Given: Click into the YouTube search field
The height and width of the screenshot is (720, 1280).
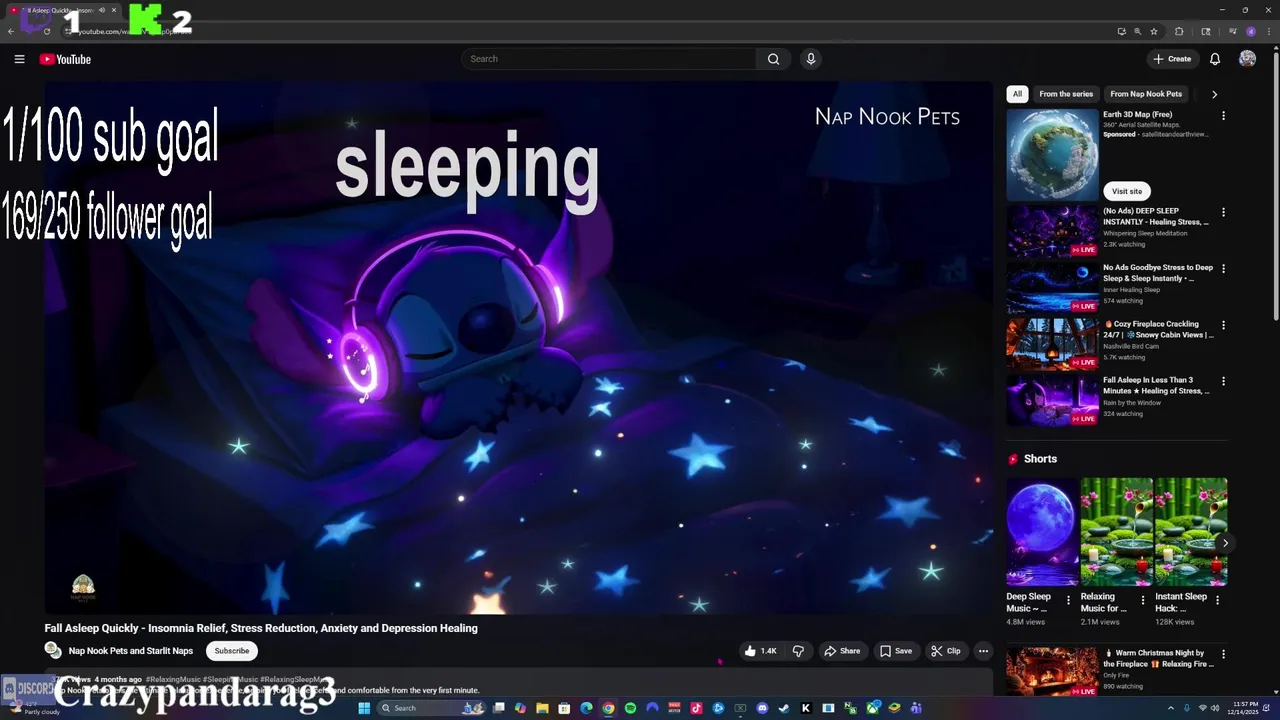Looking at the screenshot, I should (610, 59).
